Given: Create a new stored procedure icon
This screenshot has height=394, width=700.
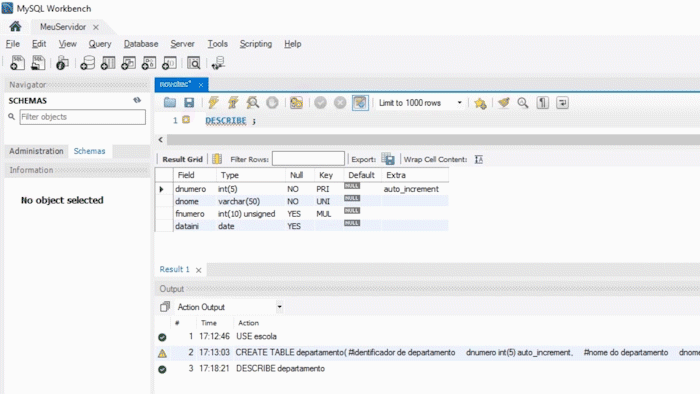Looking at the screenshot, I should point(149,63).
